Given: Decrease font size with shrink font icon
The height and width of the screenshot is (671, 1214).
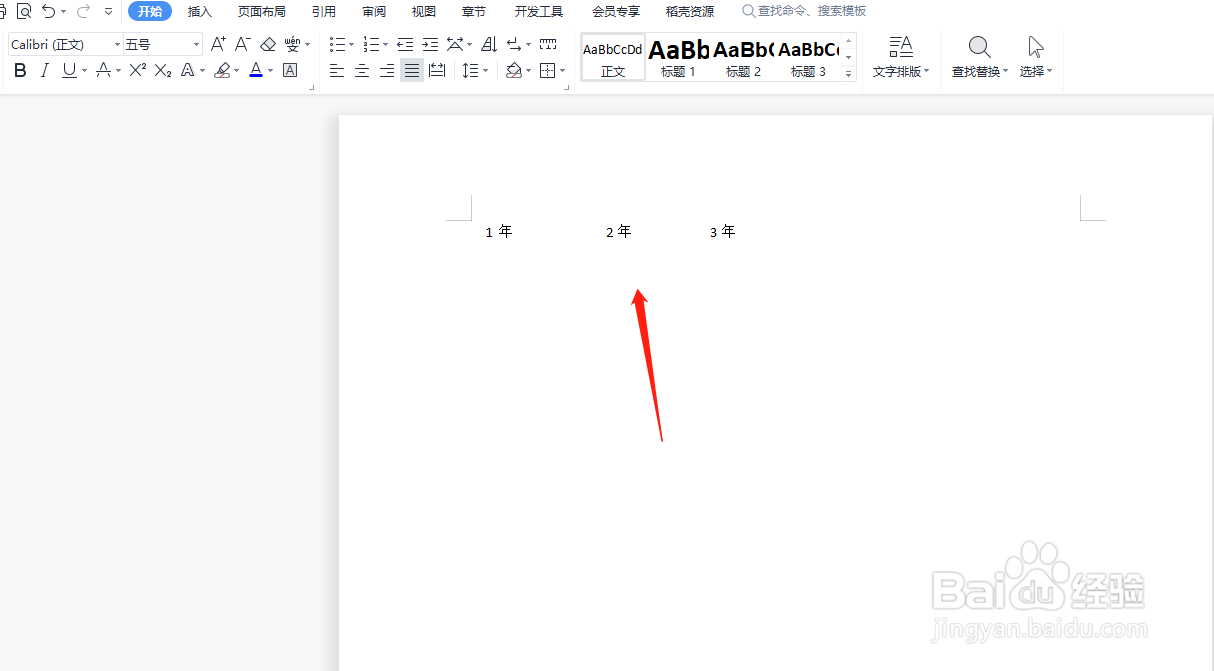Looking at the screenshot, I should [x=242, y=44].
